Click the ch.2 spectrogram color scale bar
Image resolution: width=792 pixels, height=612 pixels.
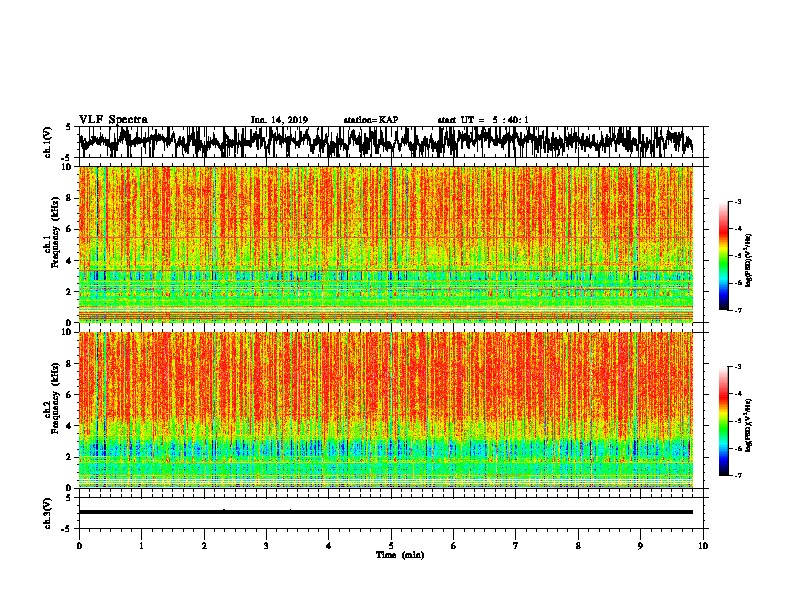[724, 421]
